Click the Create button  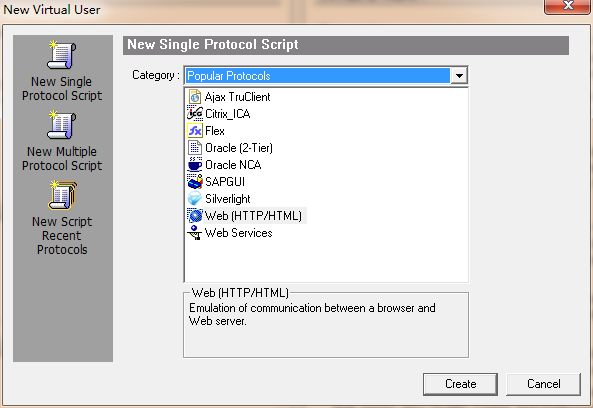(460, 384)
